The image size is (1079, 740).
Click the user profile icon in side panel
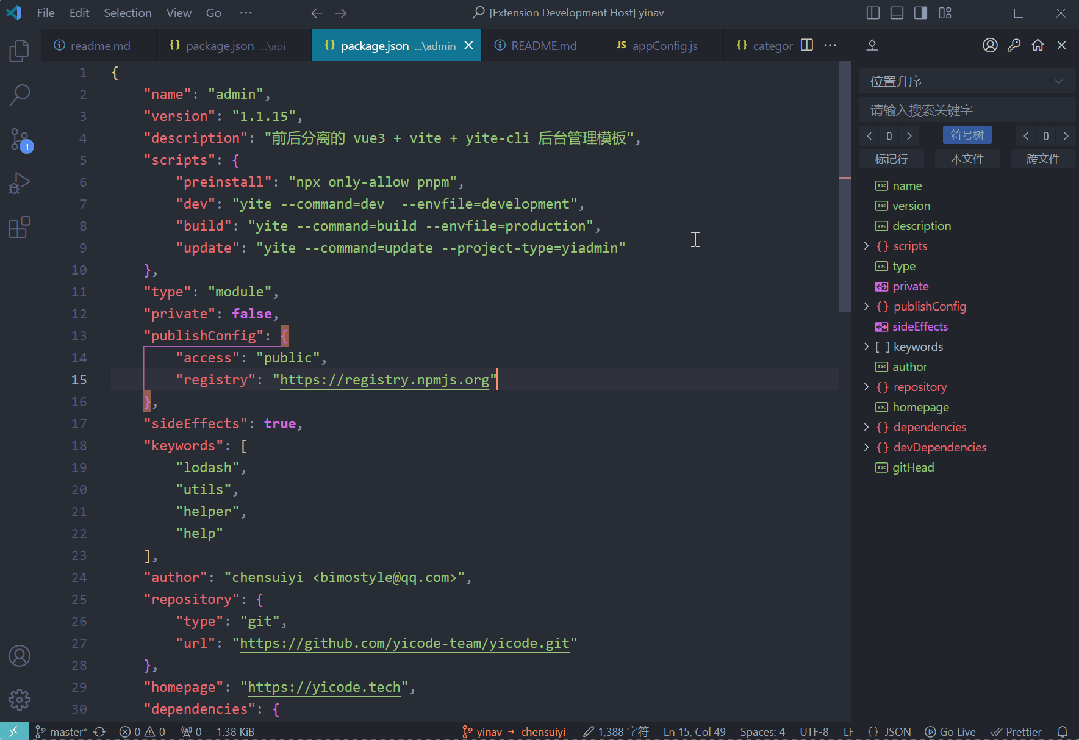(990, 45)
